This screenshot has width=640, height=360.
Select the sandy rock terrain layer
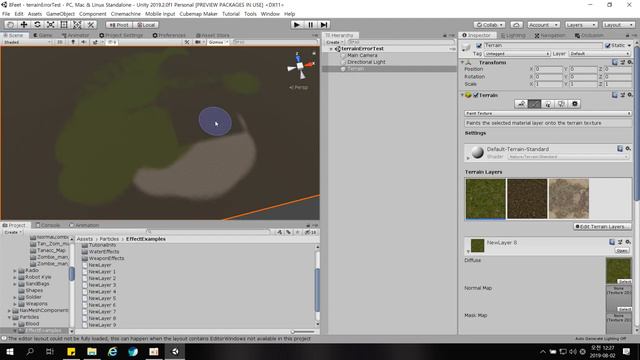point(569,199)
